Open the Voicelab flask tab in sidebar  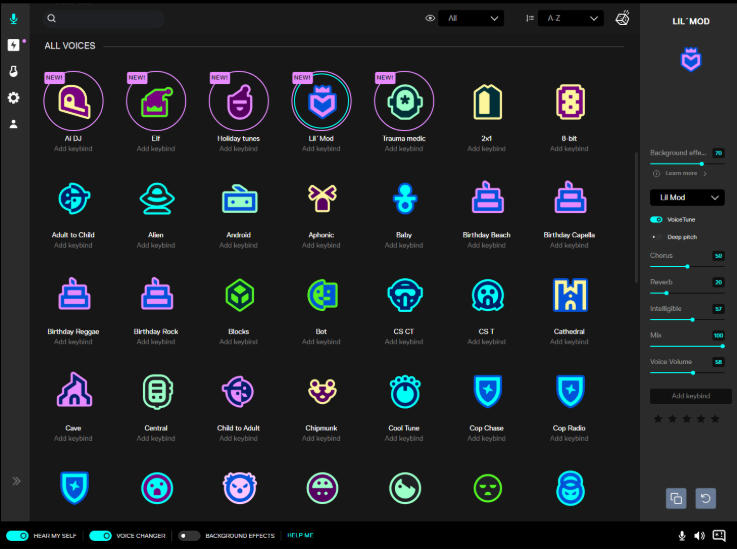click(14, 71)
